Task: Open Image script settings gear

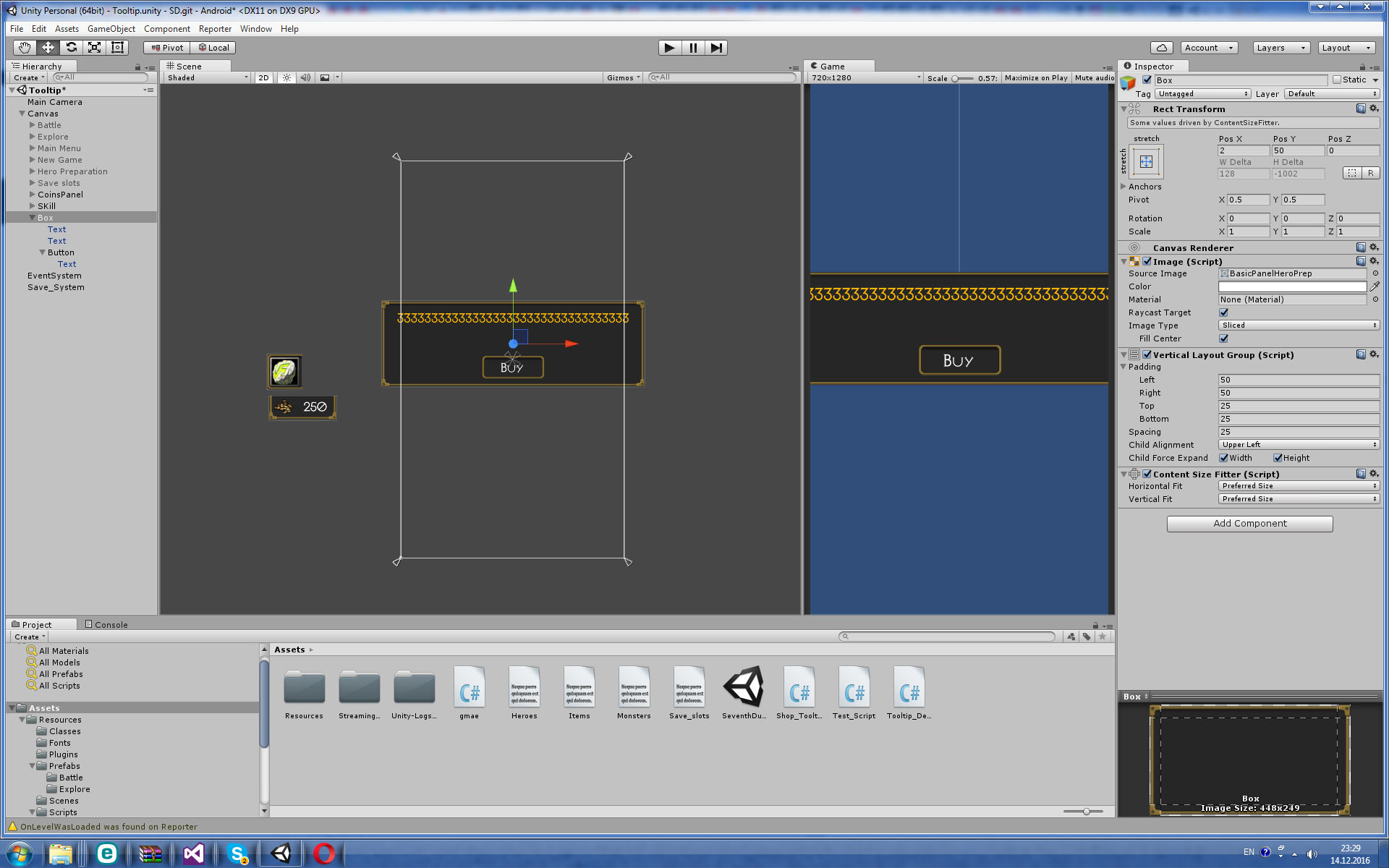Action: (x=1374, y=261)
